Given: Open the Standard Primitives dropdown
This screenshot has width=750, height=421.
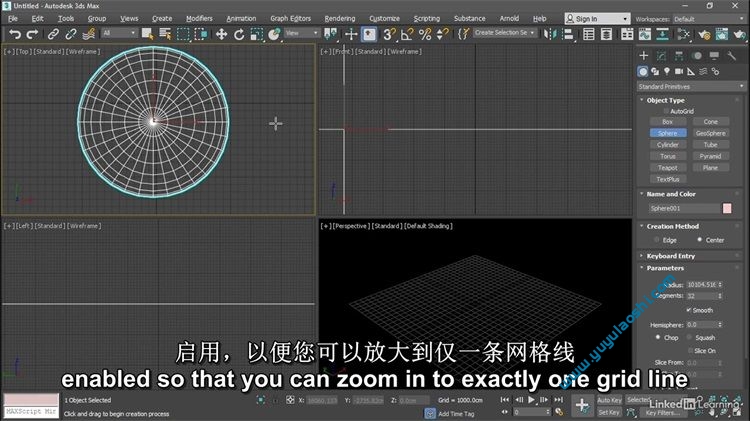Looking at the screenshot, I should pyautogui.click(x=691, y=87).
